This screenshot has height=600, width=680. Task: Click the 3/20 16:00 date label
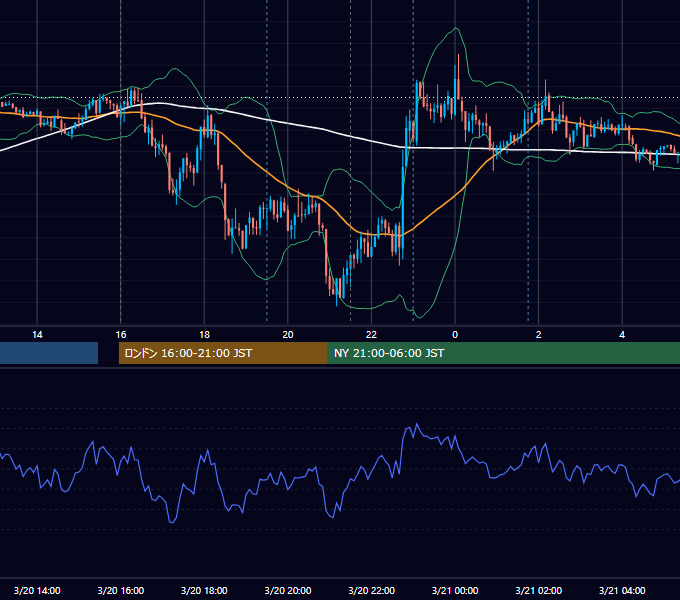pos(121,590)
